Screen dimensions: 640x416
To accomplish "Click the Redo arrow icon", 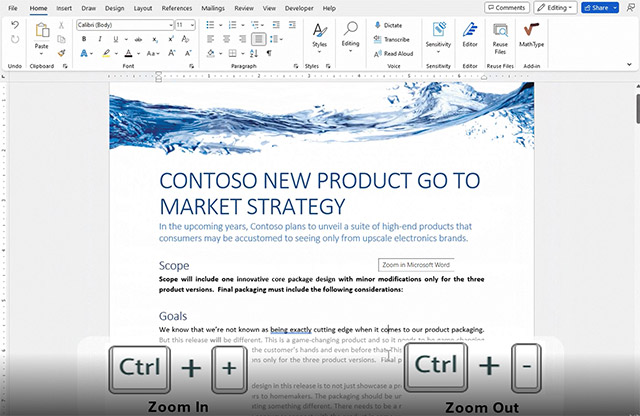I will click(15, 40).
